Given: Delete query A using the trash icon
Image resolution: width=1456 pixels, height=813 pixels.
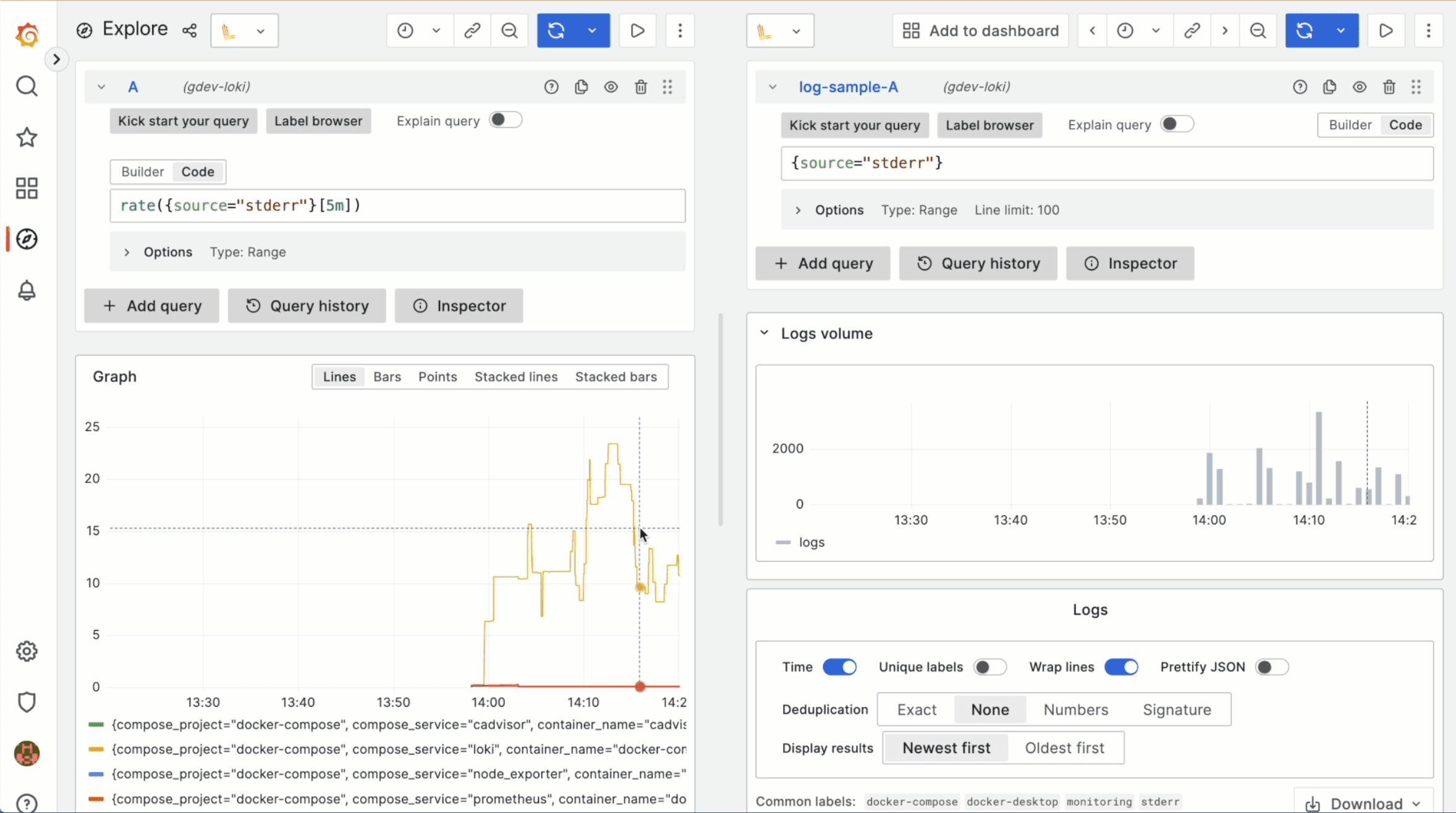Looking at the screenshot, I should click(641, 86).
